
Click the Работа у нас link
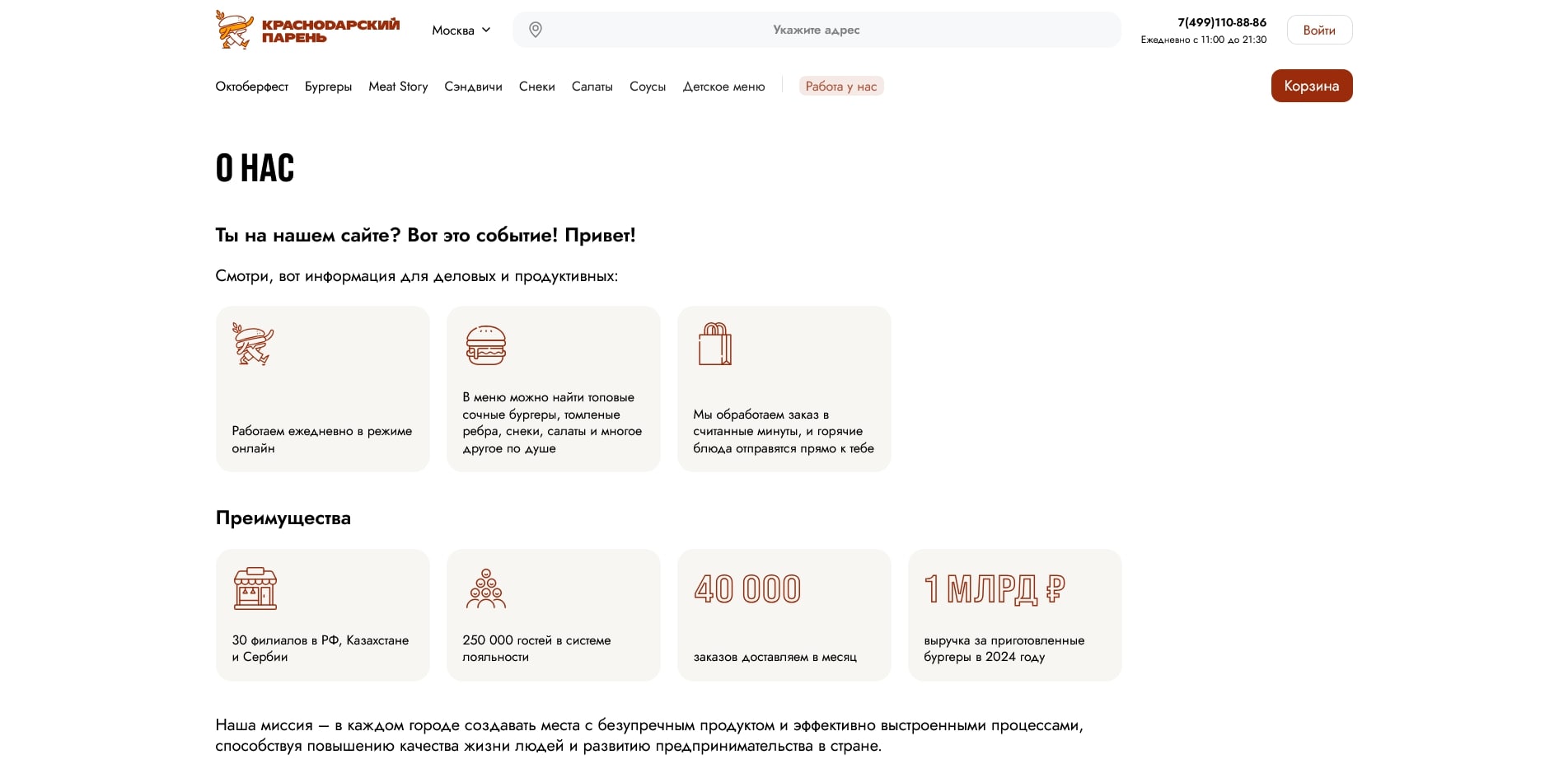point(840,87)
